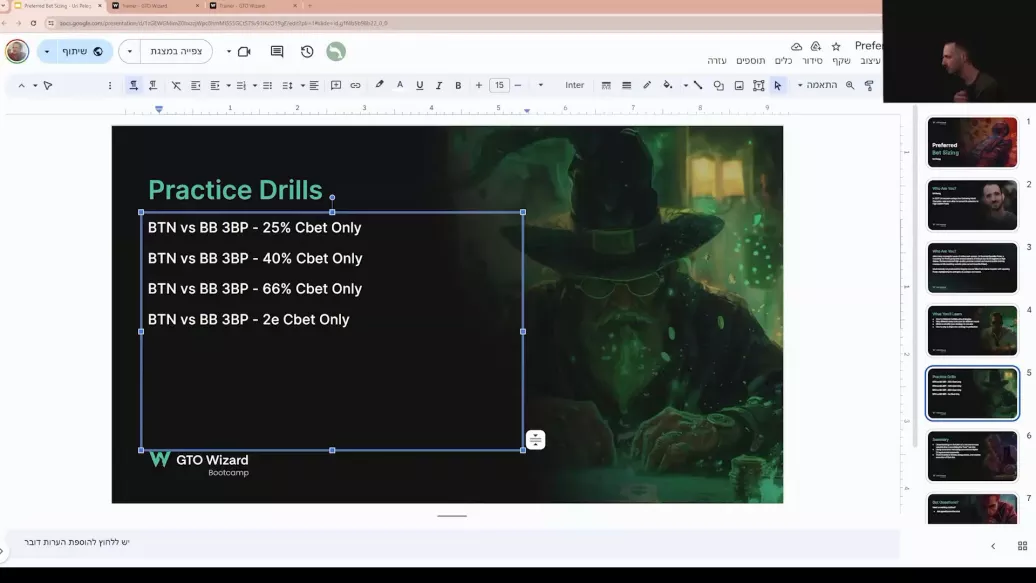Screen dimensions: 1036x583
Task: Toggle Italic formatting
Action: click(439, 85)
